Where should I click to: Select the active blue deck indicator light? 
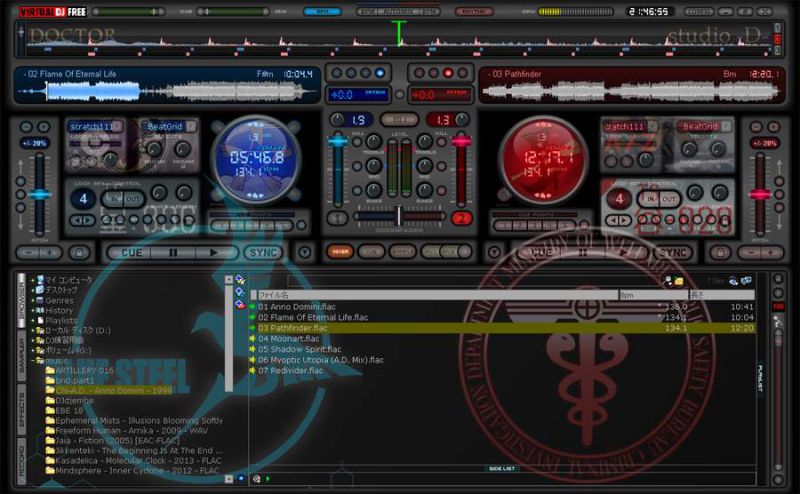(380, 73)
